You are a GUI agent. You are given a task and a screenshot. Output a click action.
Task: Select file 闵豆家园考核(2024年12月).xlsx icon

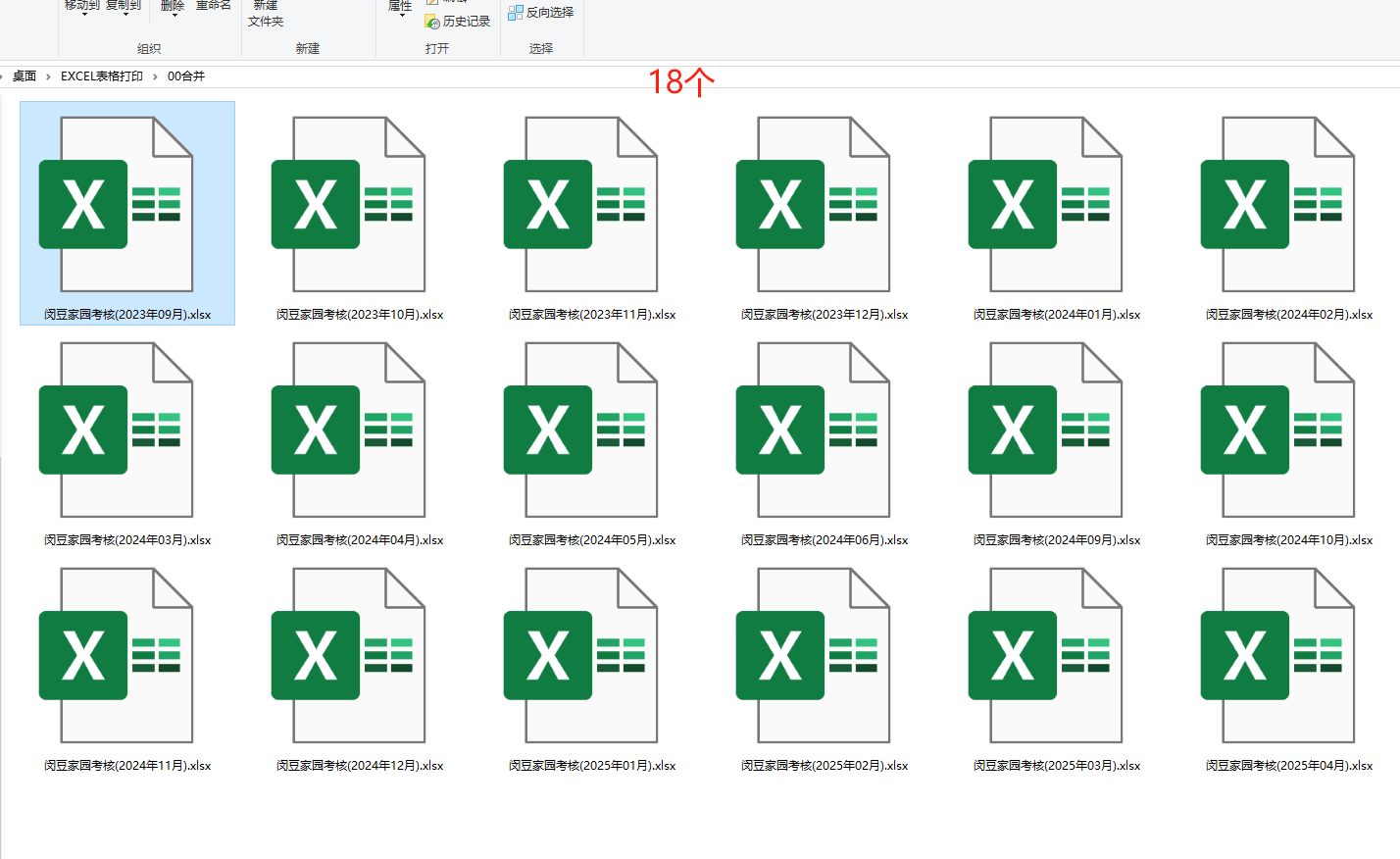coord(348,655)
